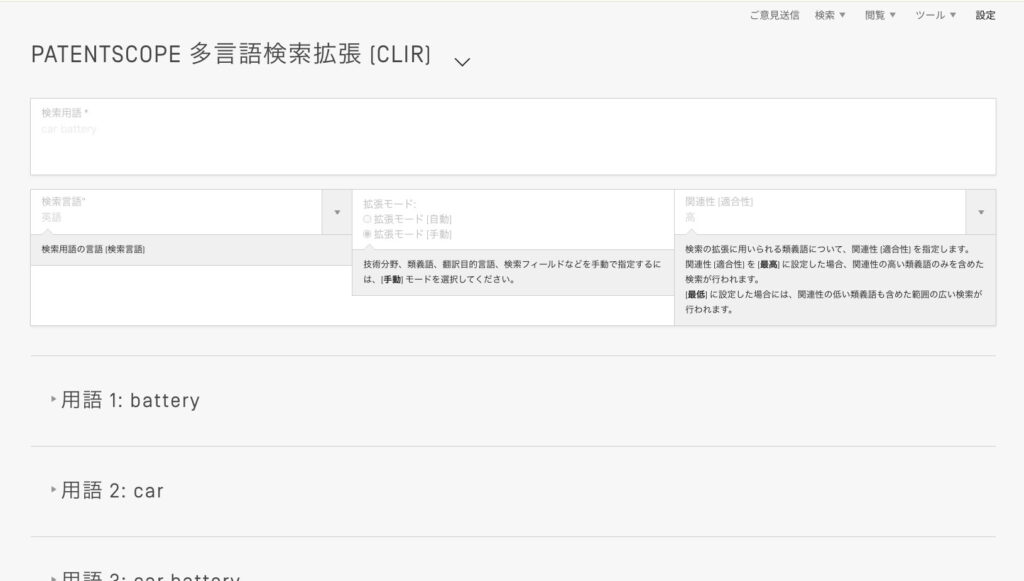Click the arrow button on the 検索言語 box

336,212
